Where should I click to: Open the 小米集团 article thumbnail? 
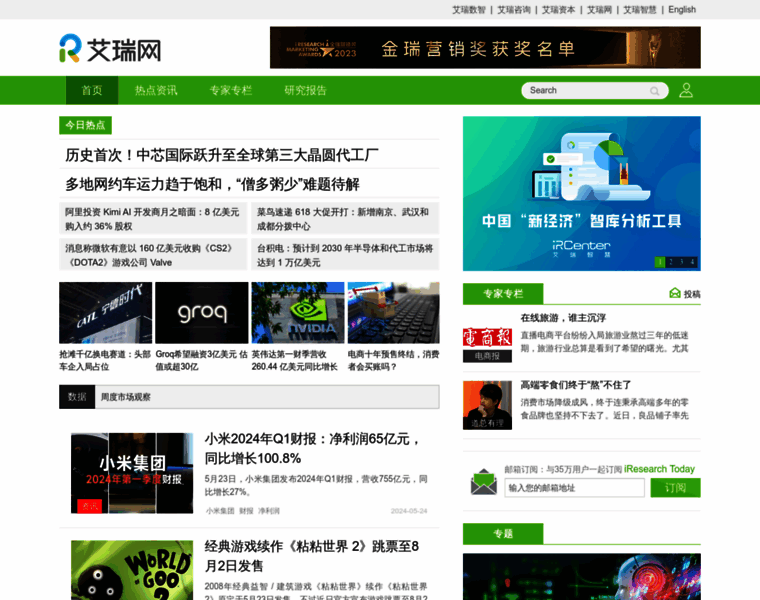pos(132,473)
